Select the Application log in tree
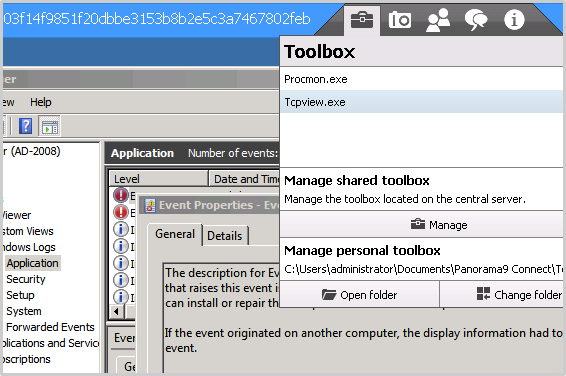This screenshot has width=566, height=376. pyautogui.click(x=32, y=263)
